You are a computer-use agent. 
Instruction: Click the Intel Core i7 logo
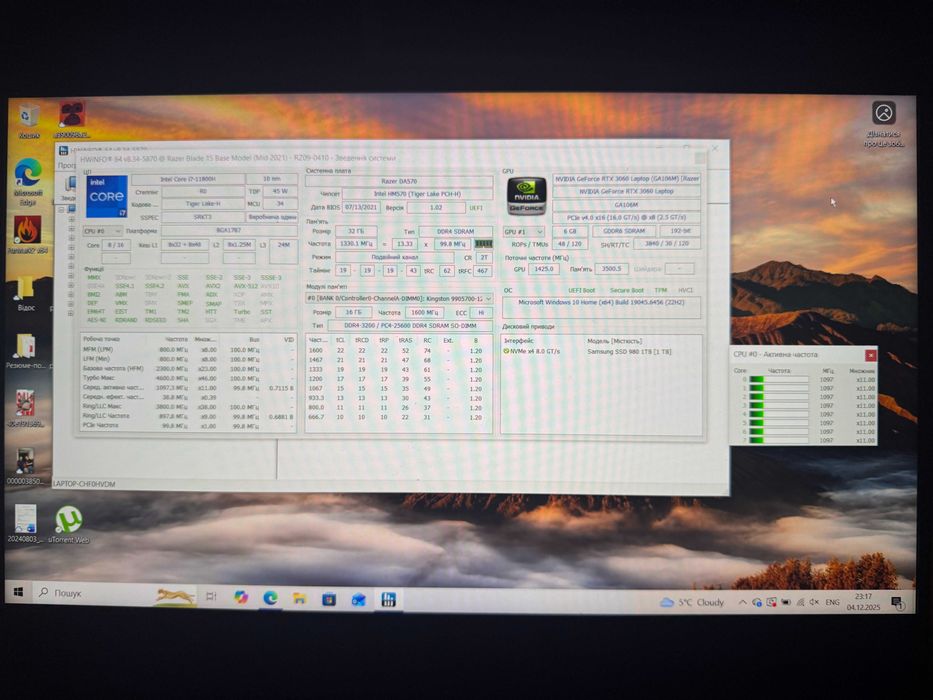[x=107, y=196]
